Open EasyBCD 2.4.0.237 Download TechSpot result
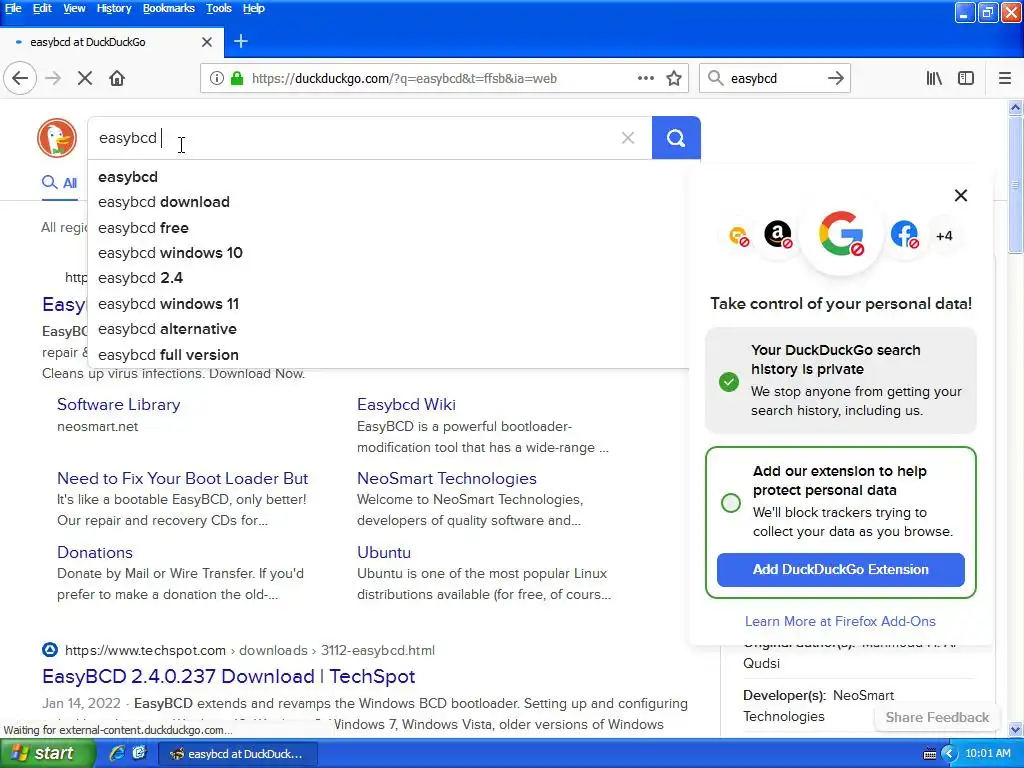 tap(229, 677)
